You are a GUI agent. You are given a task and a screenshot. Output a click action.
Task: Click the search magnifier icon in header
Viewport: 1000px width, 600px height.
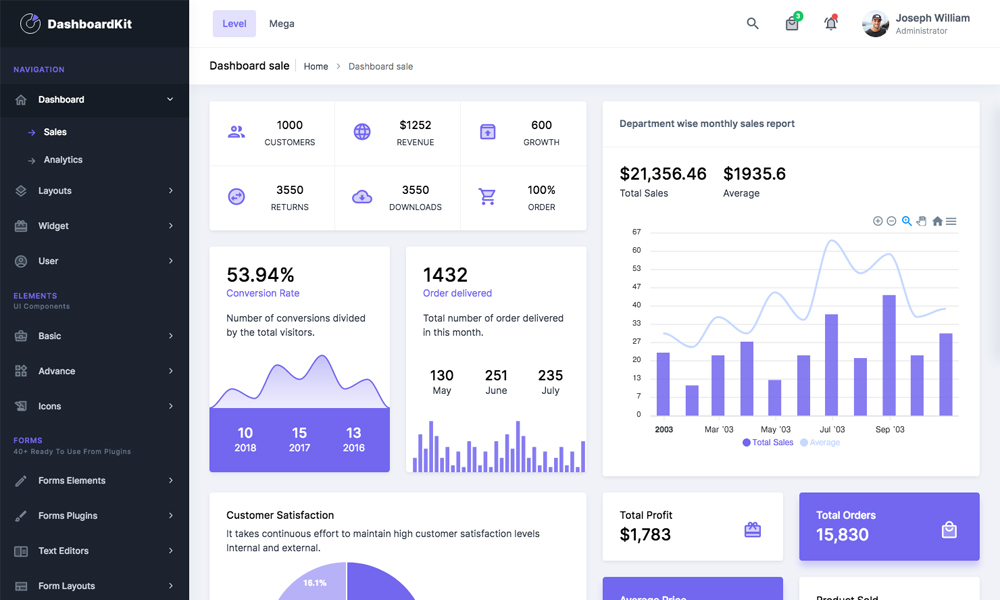tap(753, 24)
